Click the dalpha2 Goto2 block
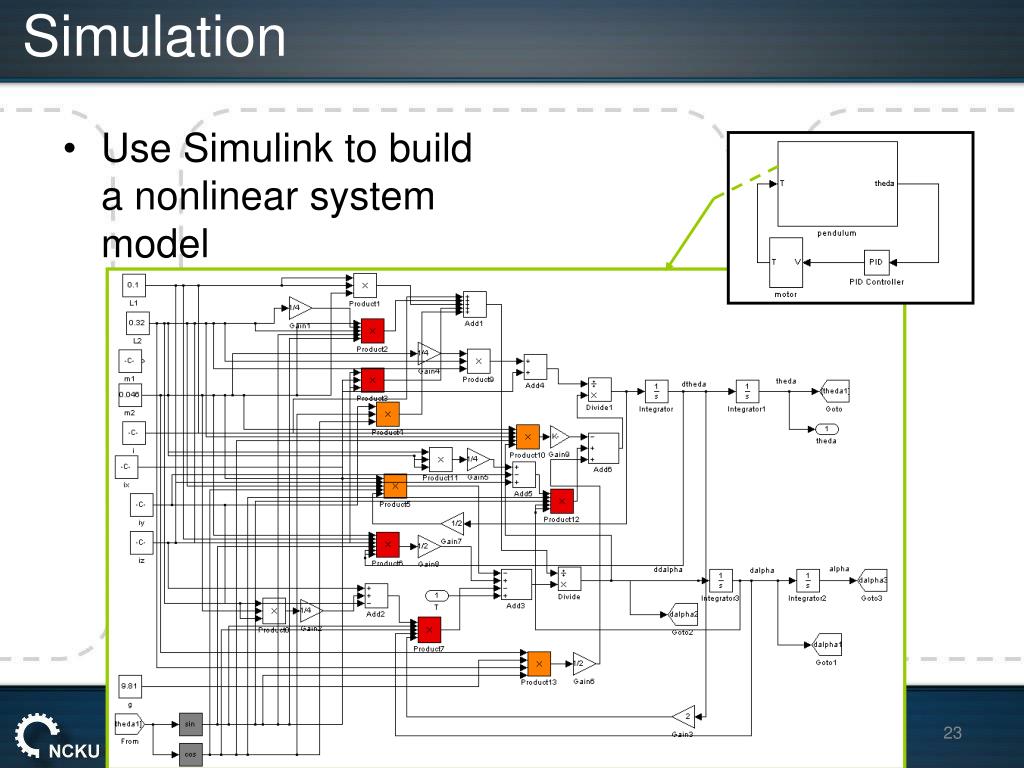 [x=682, y=614]
